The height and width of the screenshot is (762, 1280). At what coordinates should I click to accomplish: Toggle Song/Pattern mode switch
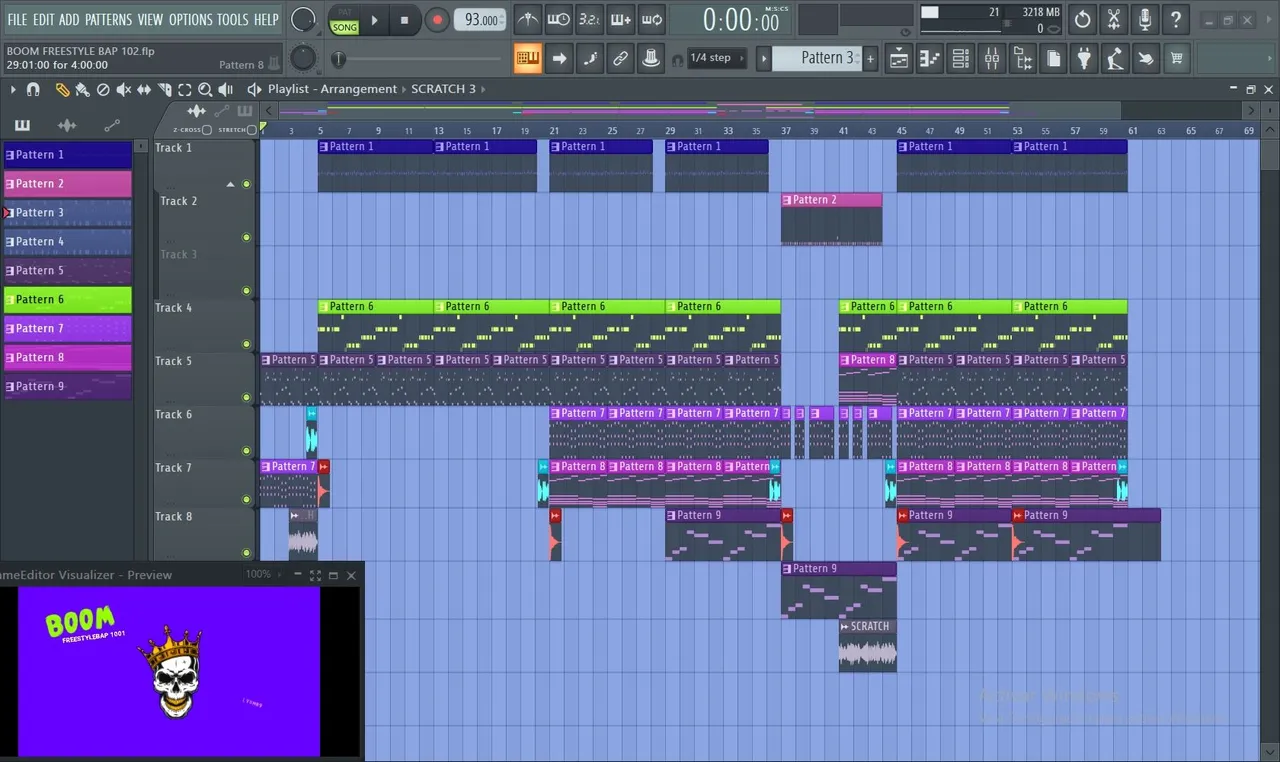(344, 19)
